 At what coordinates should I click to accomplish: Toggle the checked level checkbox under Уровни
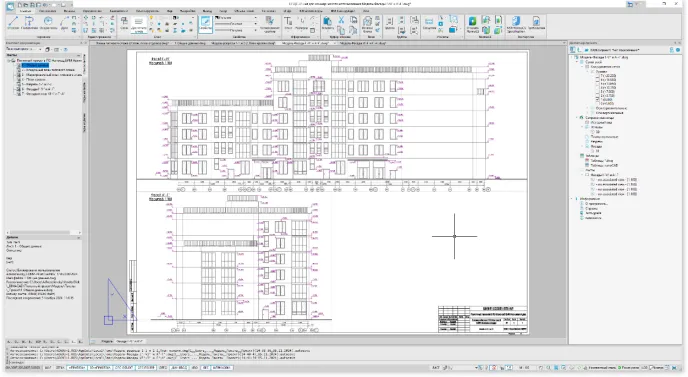(598, 100)
